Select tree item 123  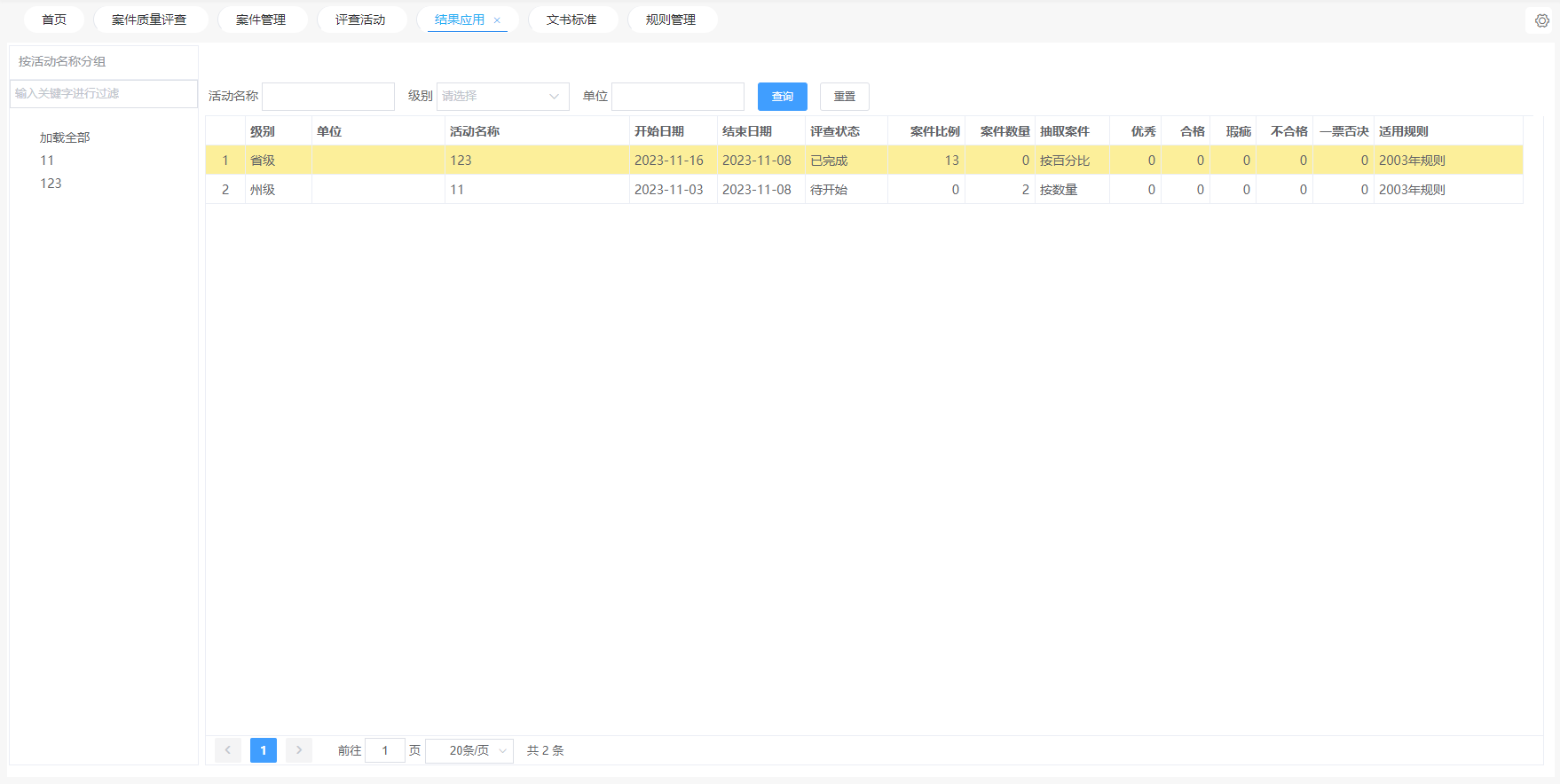pyautogui.click(x=51, y=184)
